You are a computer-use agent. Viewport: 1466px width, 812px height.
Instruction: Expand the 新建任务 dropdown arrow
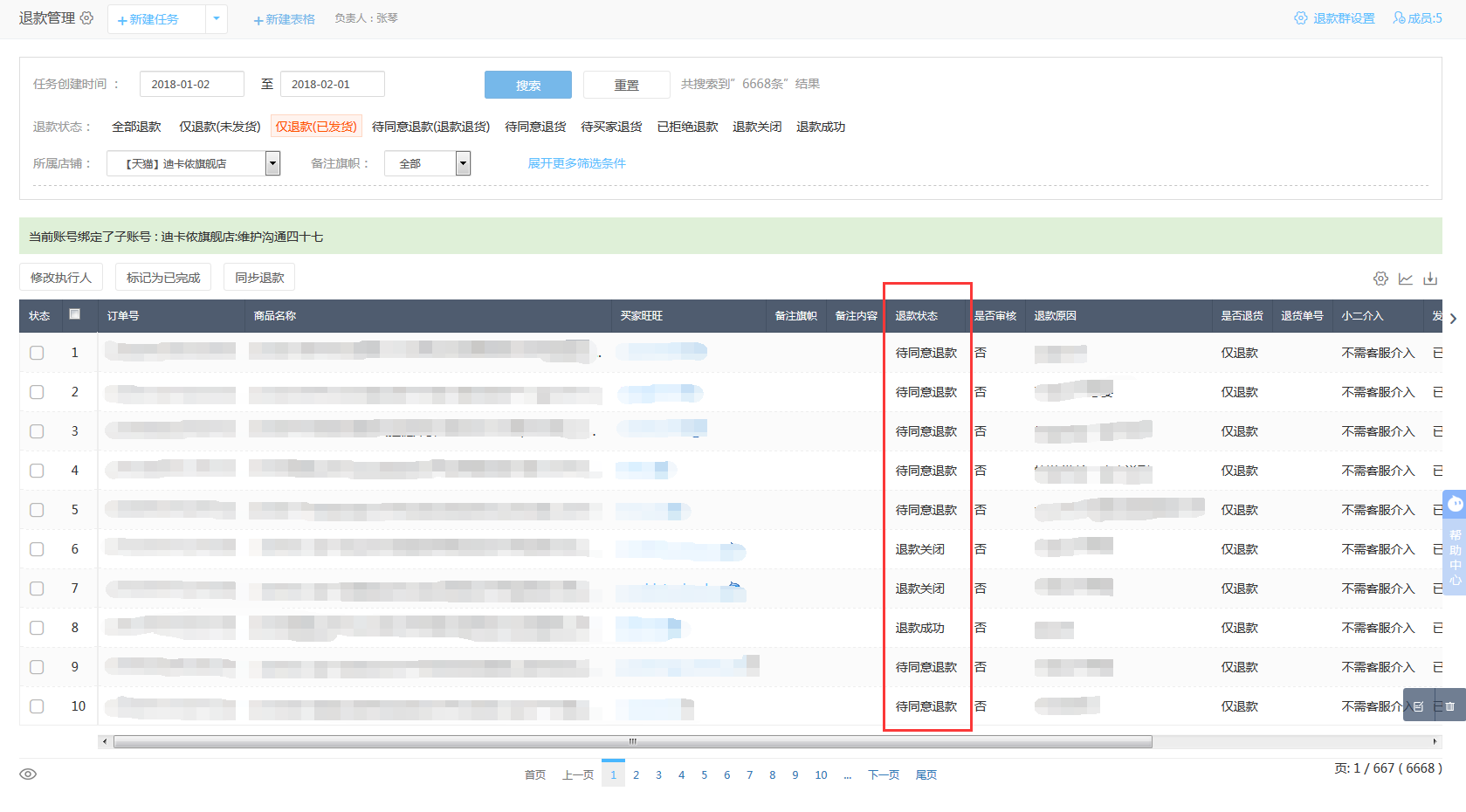(217, 18)
